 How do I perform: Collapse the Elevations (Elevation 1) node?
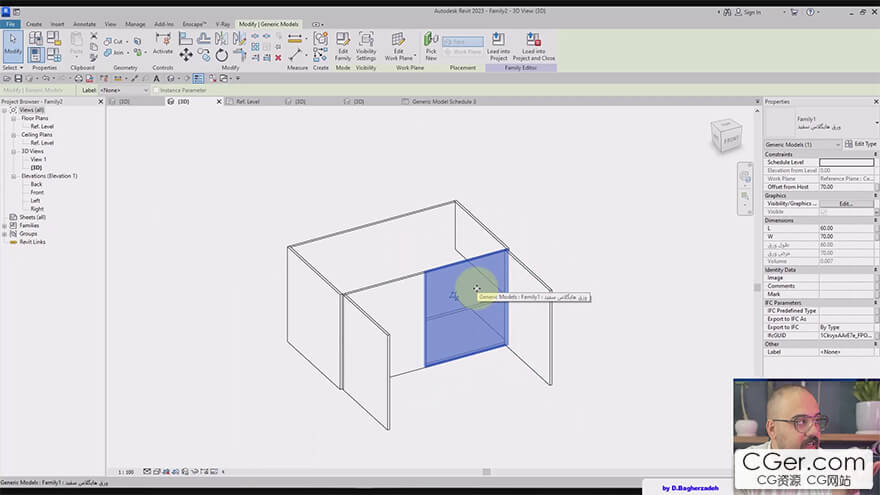click(x=13, y=176)
